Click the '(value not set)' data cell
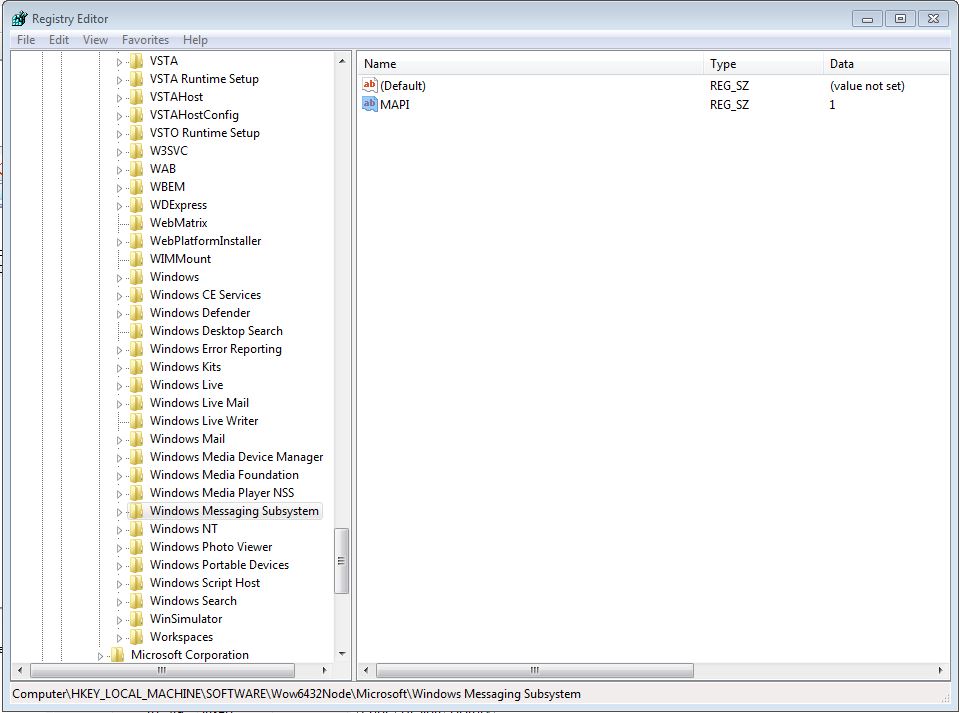959x713 pixels. click(867, 86)
